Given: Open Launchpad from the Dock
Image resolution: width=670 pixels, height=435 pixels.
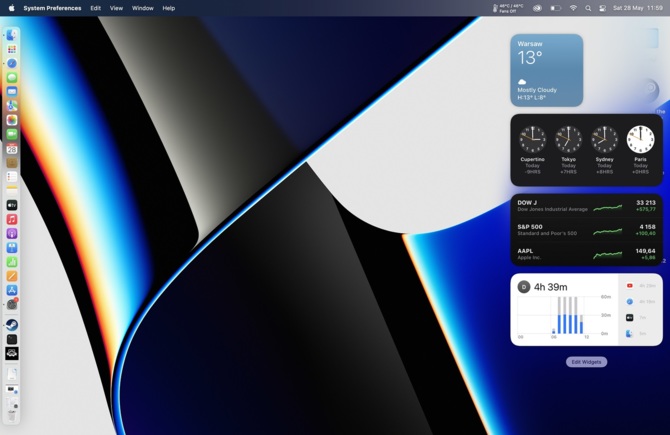Looking at the screenshot, I should coord(12,49).
